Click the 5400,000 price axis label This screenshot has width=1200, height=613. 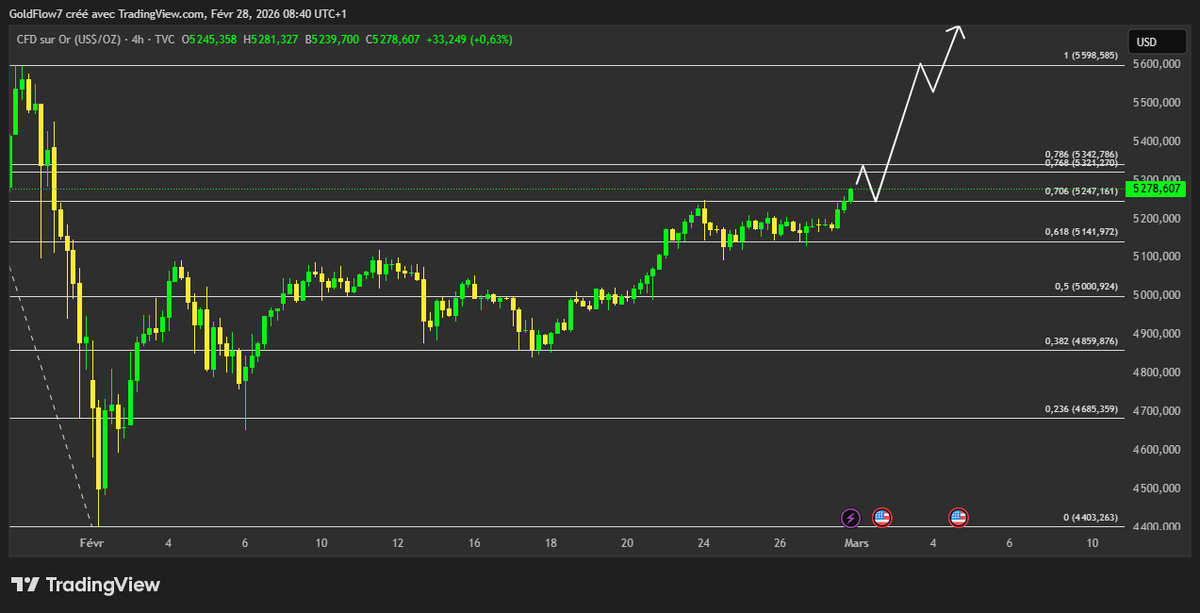pyautogui.click(x=1155, y=141)
